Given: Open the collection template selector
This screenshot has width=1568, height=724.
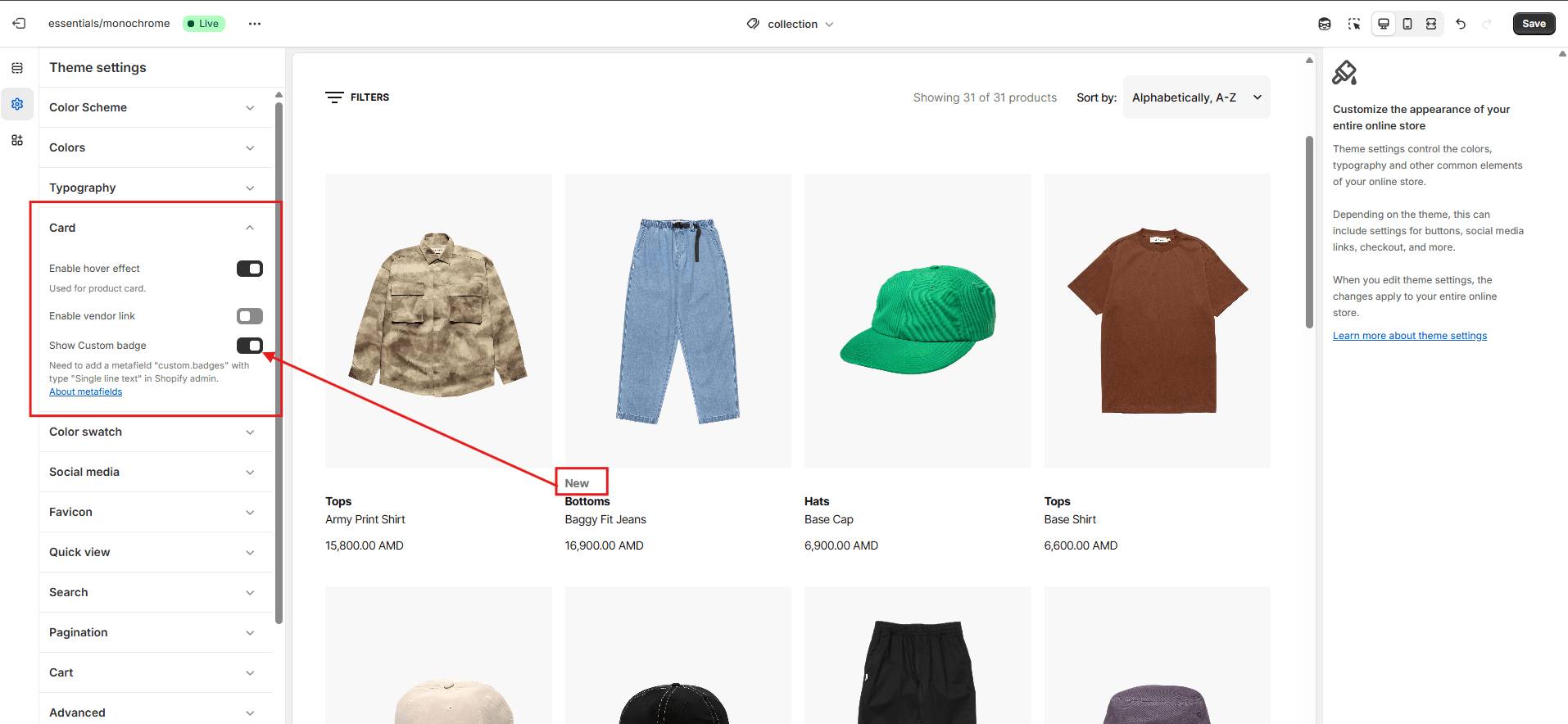Looking at the screenshot, I should point(791,24).
